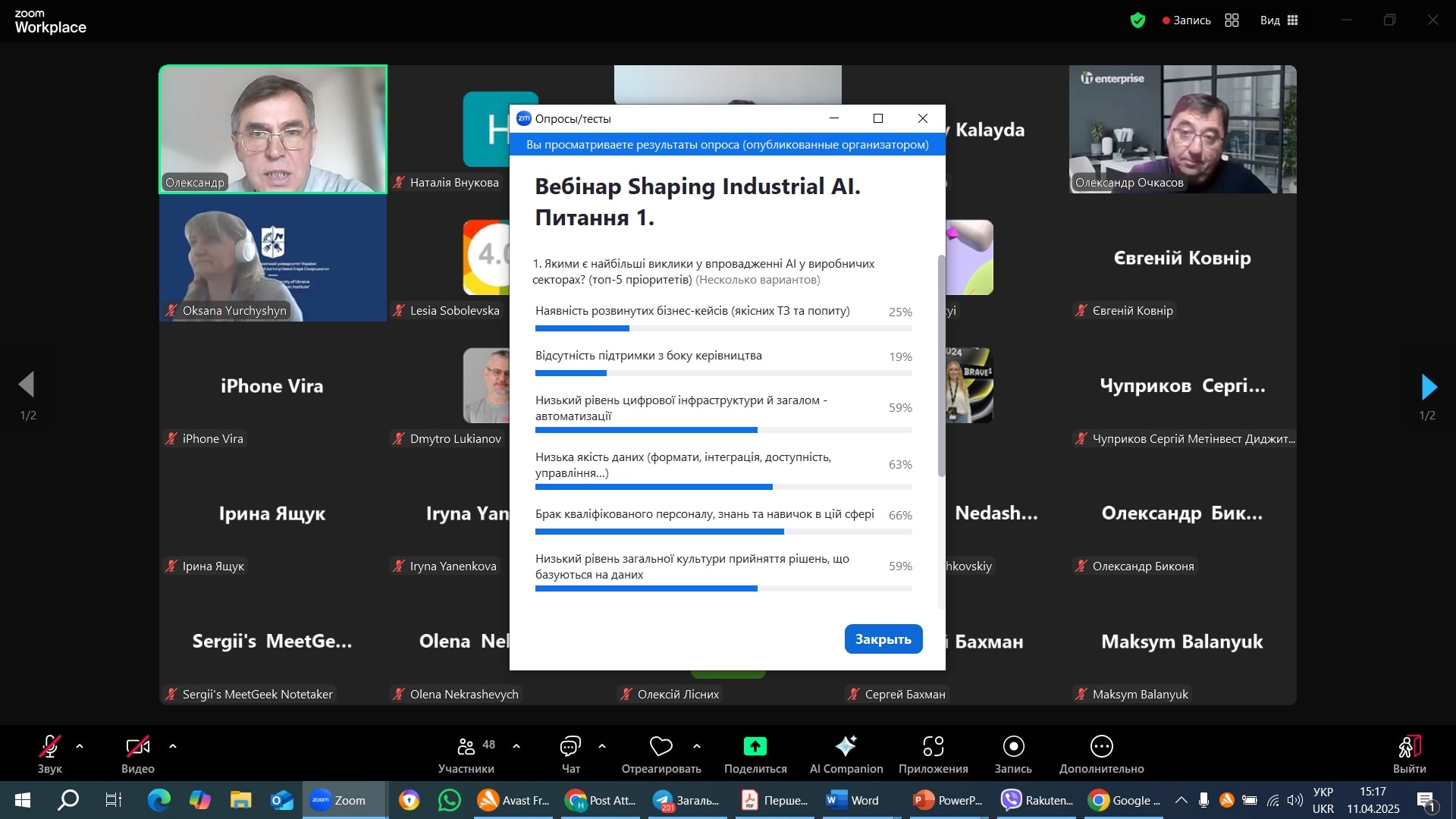The width and height of the screenshot is (1456, 819).
Task: Open the Дополнительно more options icon
Action: pos(1101,747)
